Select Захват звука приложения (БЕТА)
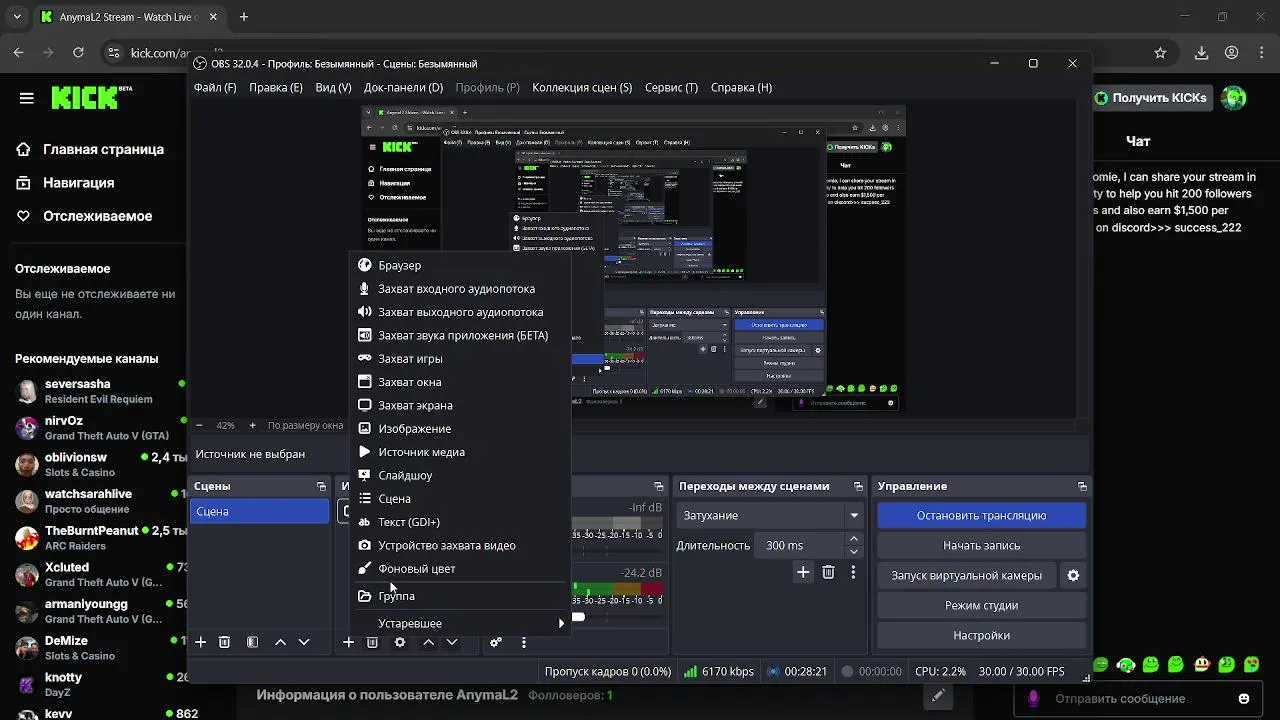Screen dimensions: 1280x720 click(462, 335)
